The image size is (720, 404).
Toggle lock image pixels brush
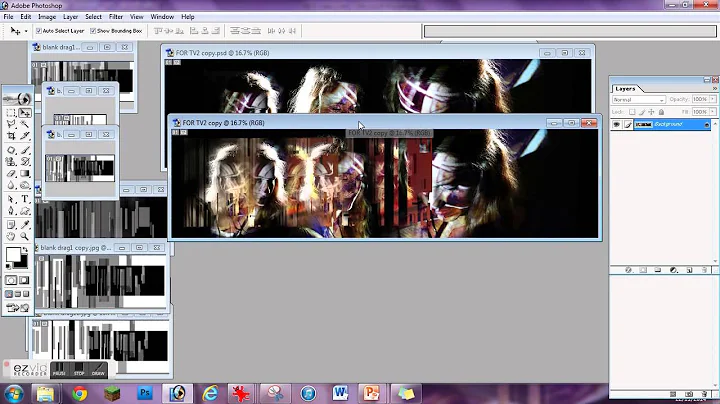[642, 112]
